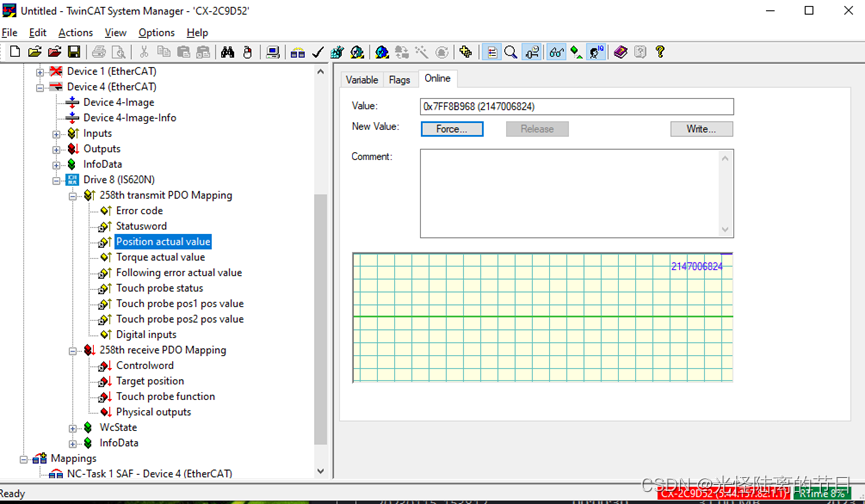Click the Copy icon in the toolbar
This screenshot has width=865, height=504.
[164, 52]
